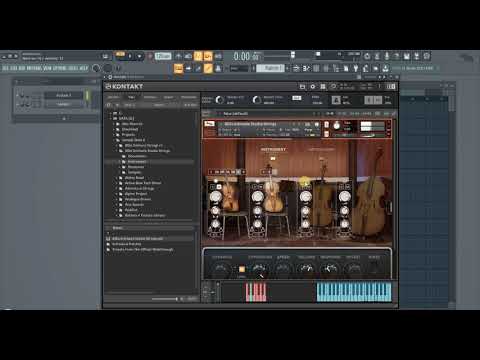Open the PATTERNS menu in FL Studio
480x360 pixels.
(x=34, y=68)
